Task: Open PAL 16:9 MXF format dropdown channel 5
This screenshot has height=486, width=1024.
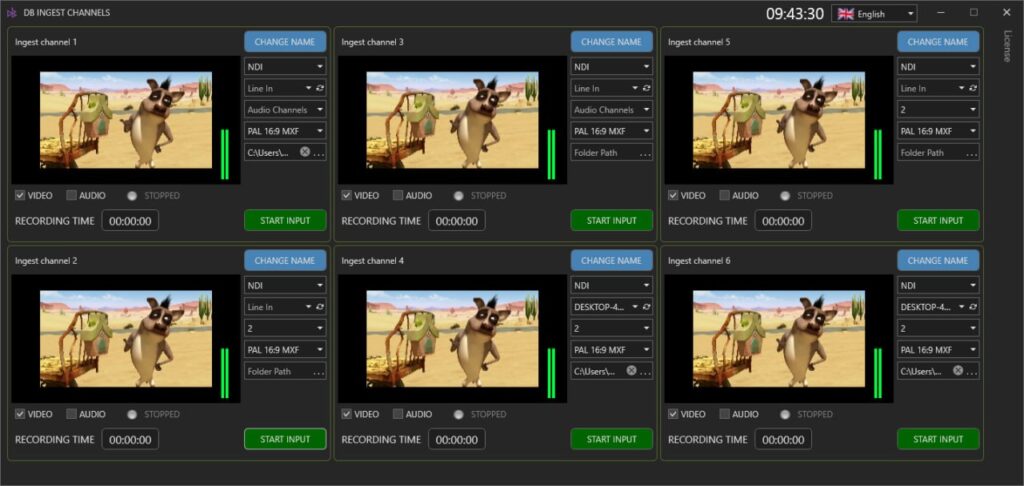Action: (938, 131)
